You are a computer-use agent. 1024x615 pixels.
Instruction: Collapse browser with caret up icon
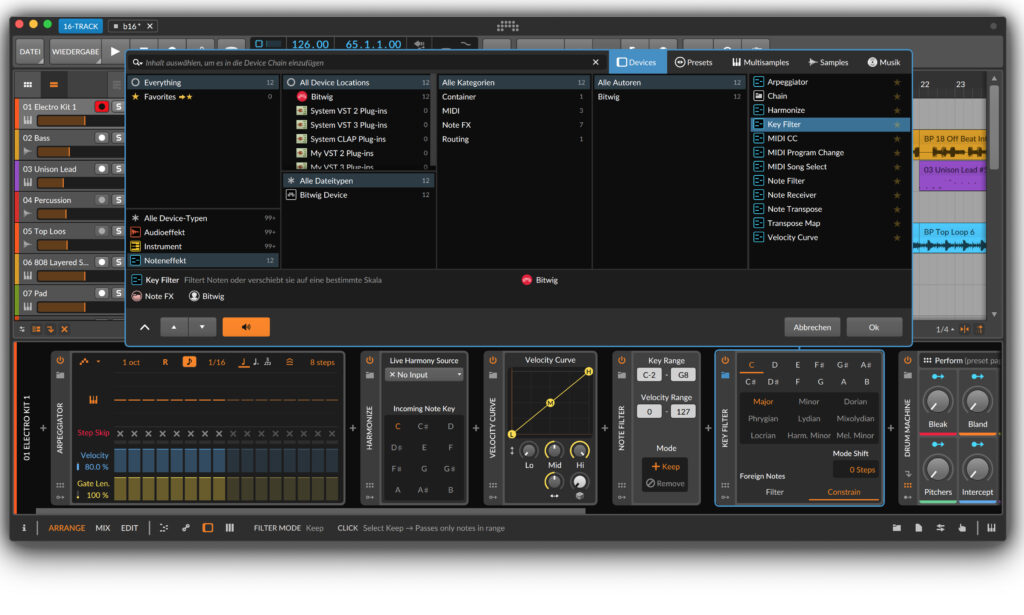145,327
